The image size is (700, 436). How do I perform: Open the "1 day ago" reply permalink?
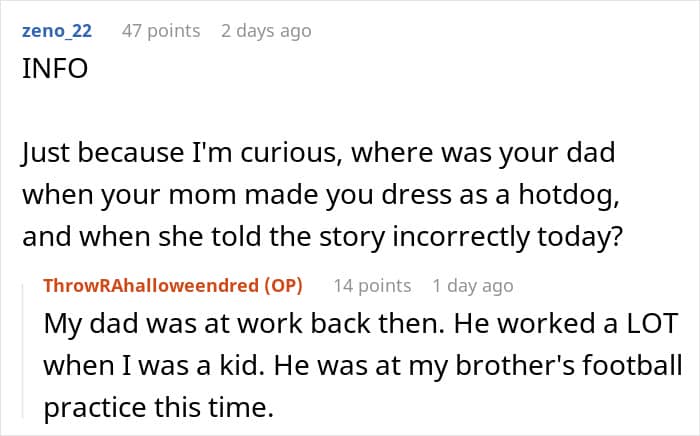click(472, 286)
